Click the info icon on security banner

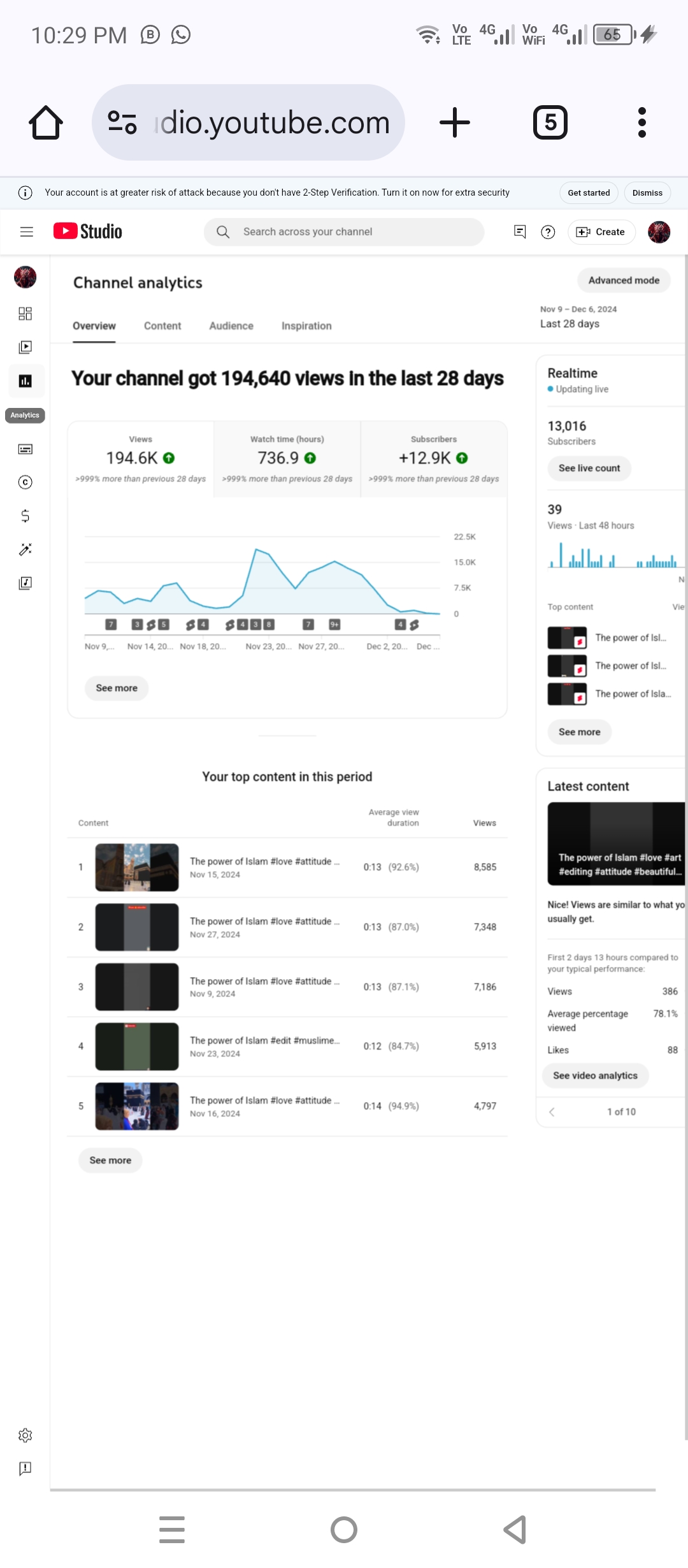point(25,192)
